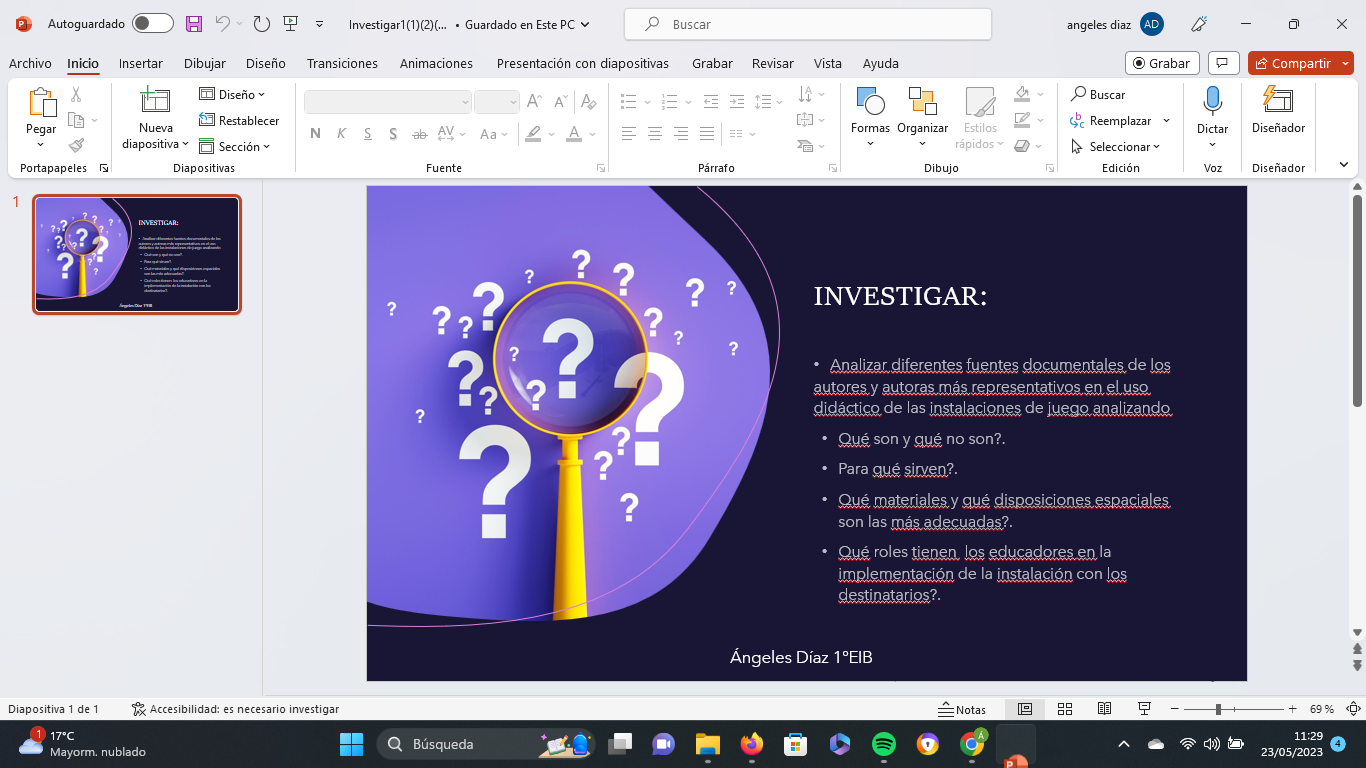The image size is (1366, 768).
Task: Open Spotify from the taskbar
Action: [883, 744]
